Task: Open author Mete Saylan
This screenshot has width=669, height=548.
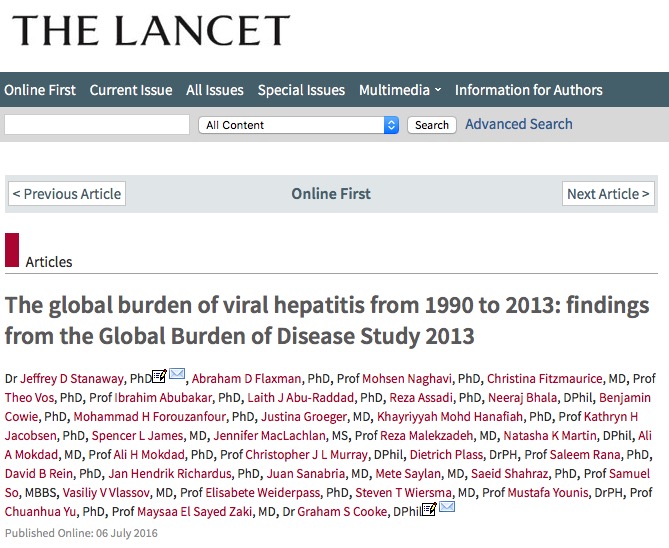Action: [x=408, y=474]
